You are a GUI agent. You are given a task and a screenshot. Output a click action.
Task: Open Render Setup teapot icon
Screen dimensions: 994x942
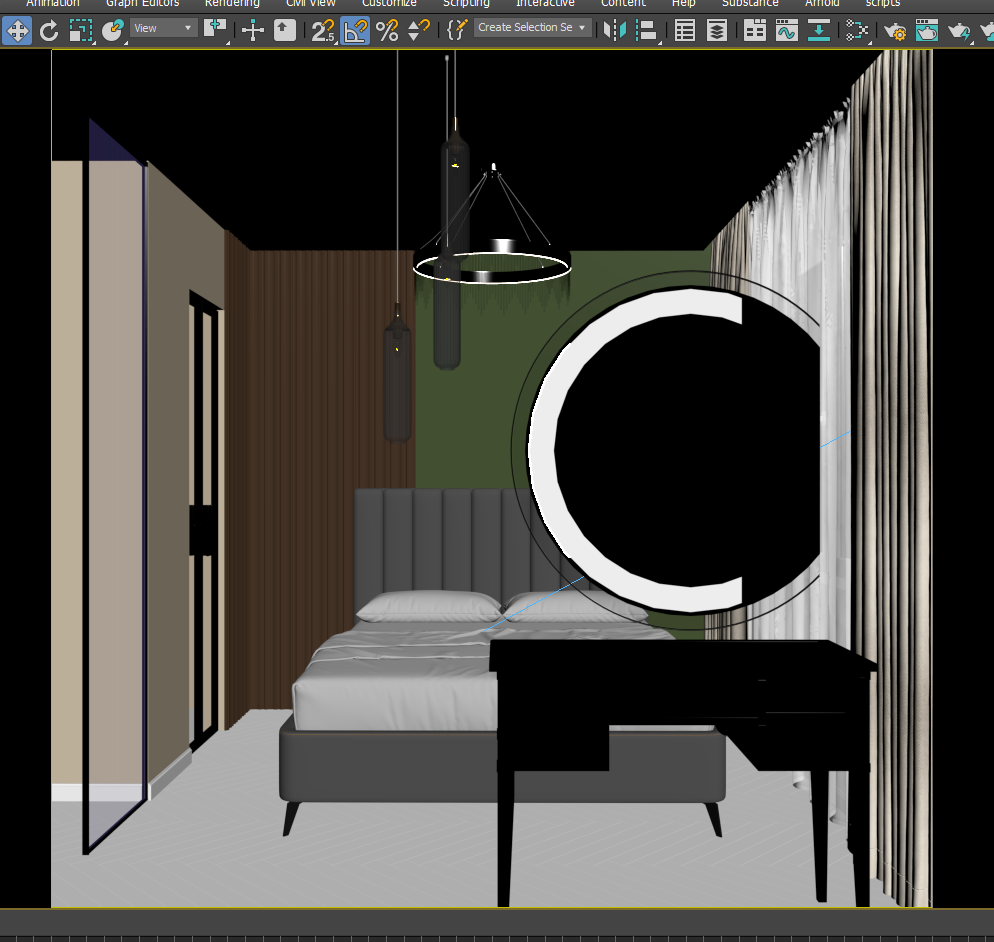click(895, 30)
